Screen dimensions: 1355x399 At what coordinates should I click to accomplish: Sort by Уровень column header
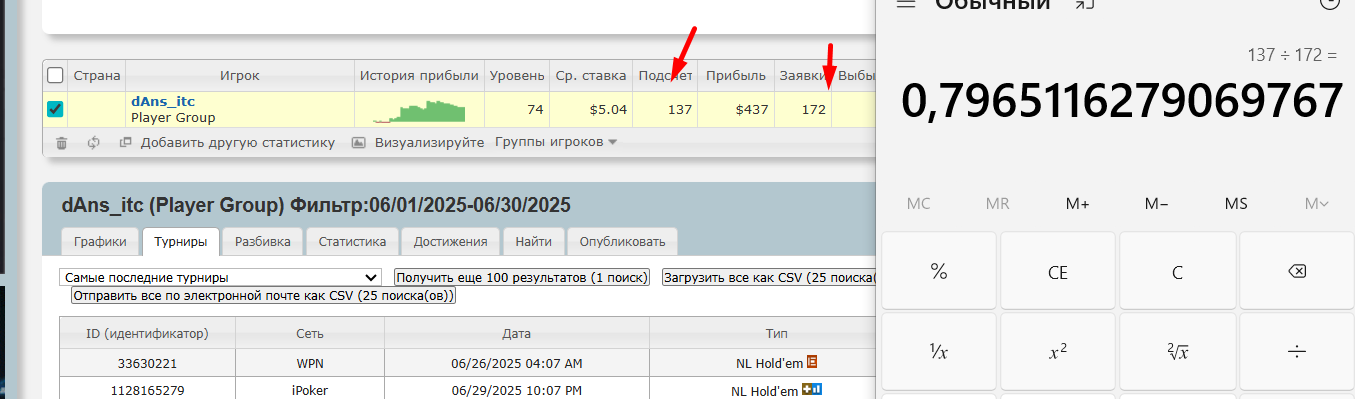[517, 75]
